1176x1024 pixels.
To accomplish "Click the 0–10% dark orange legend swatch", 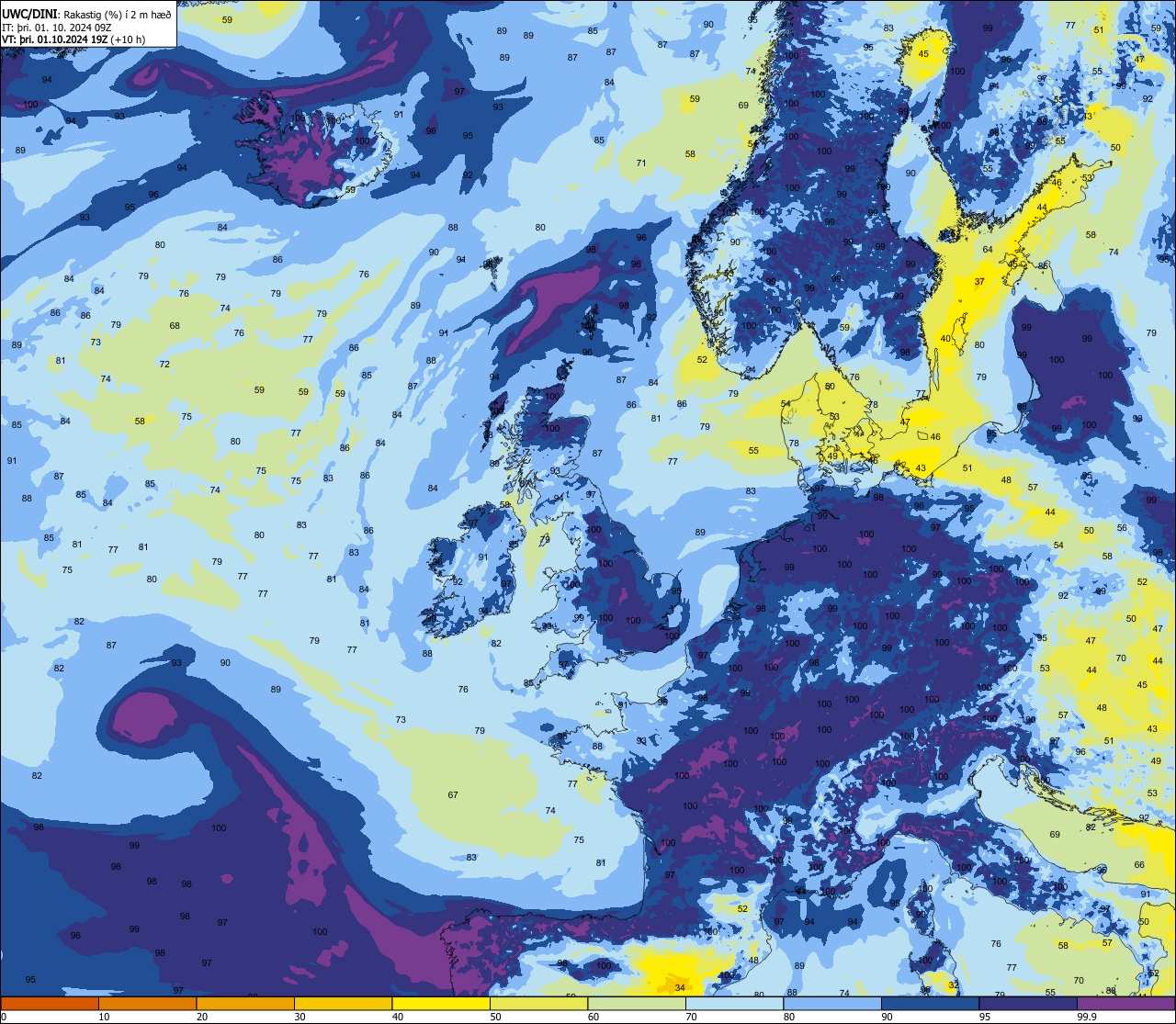I will point(50,1004).
